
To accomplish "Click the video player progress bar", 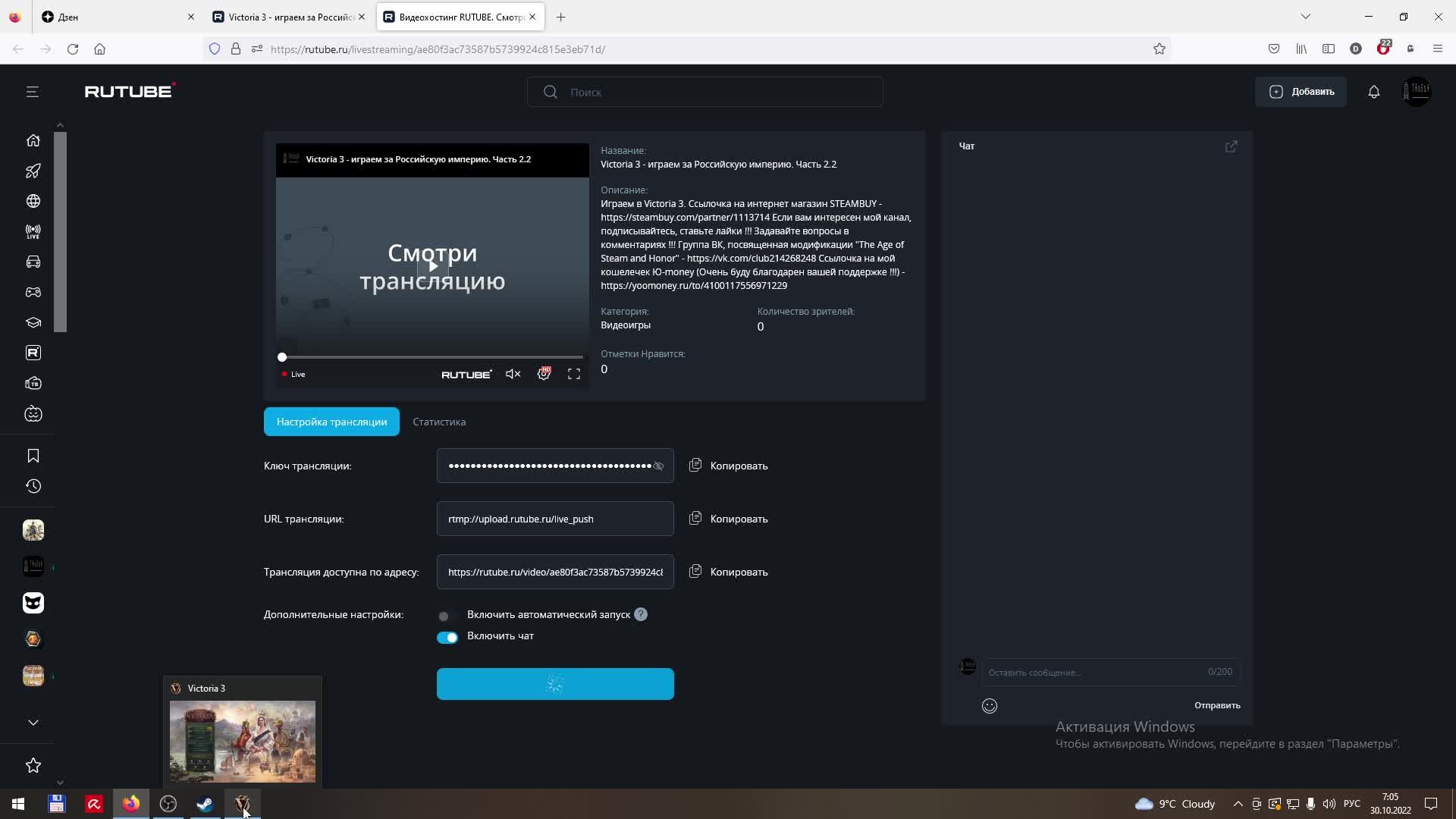I will 432,357.
